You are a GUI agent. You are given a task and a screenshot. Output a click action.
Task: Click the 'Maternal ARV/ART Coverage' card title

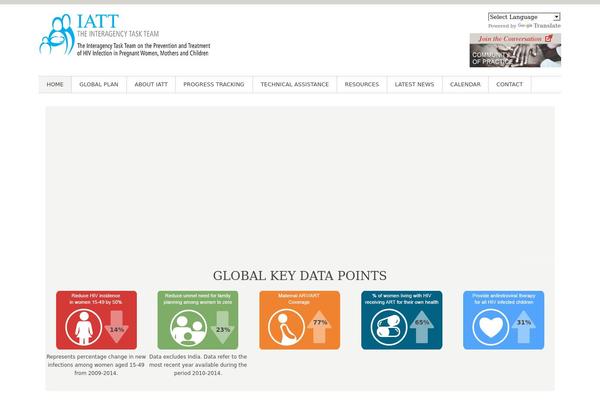299,299
